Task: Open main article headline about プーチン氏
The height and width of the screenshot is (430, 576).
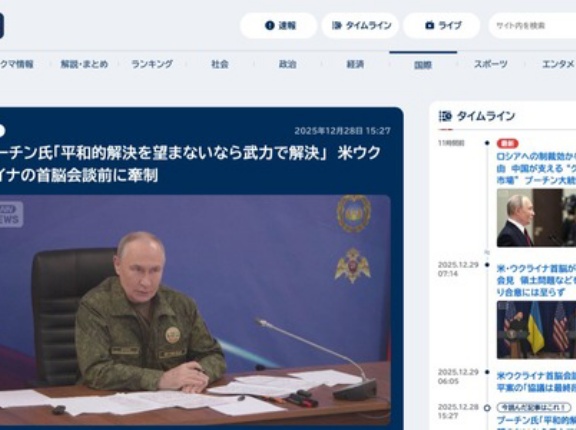Action: (189, 164)
